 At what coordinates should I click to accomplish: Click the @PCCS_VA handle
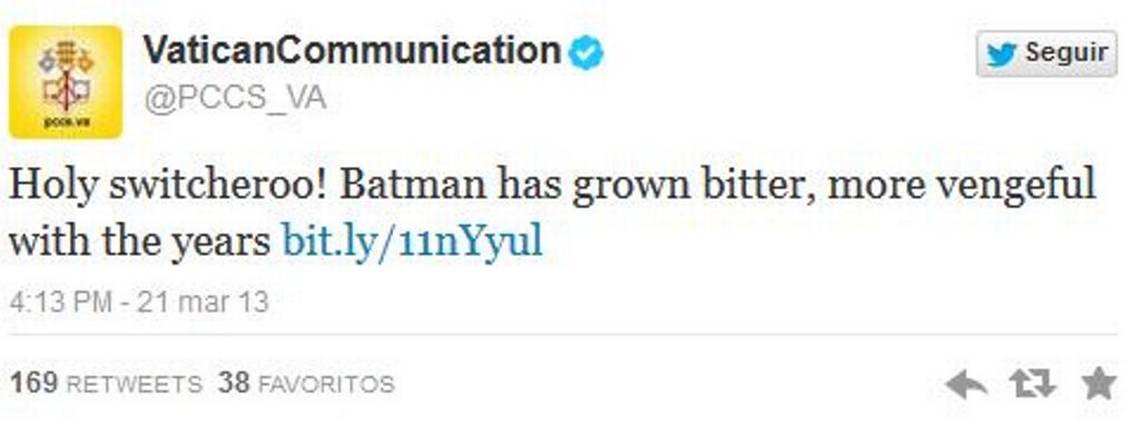click(234, 97)
